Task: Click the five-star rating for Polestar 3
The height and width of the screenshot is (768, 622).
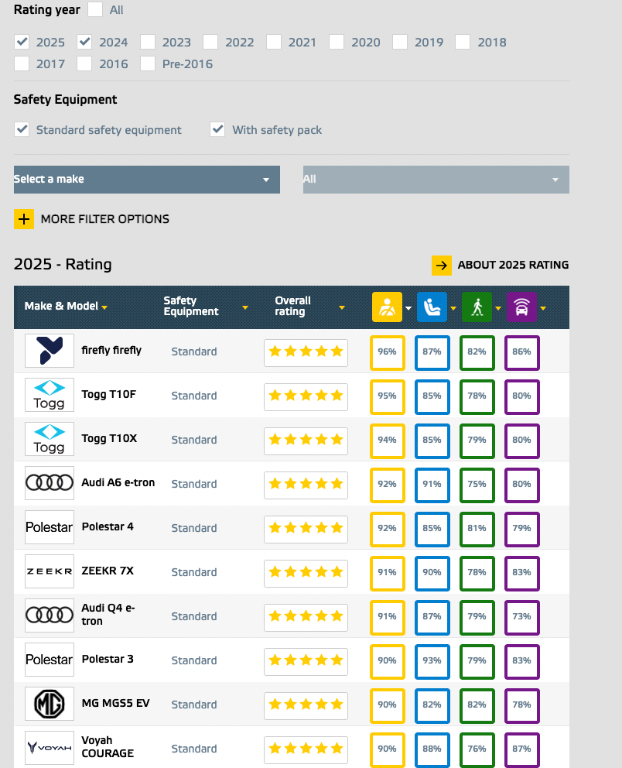Action: [306, 661]
